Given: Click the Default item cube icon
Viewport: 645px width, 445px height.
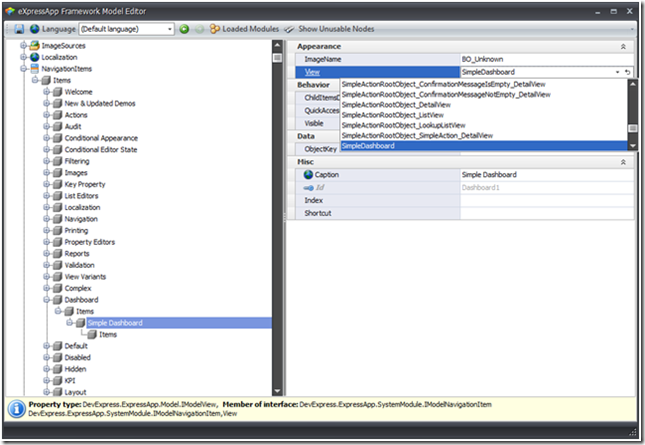Looking at the screenshot, I should (58, 346).
